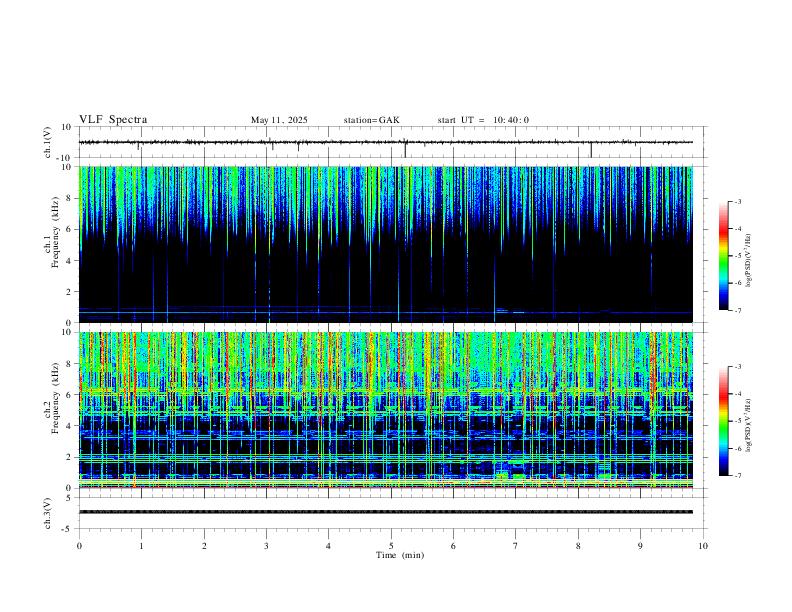Viewport: 792px width, 612px height.
Task: Click the ch.3 voltage trace plot
Action: pos(392,513)
